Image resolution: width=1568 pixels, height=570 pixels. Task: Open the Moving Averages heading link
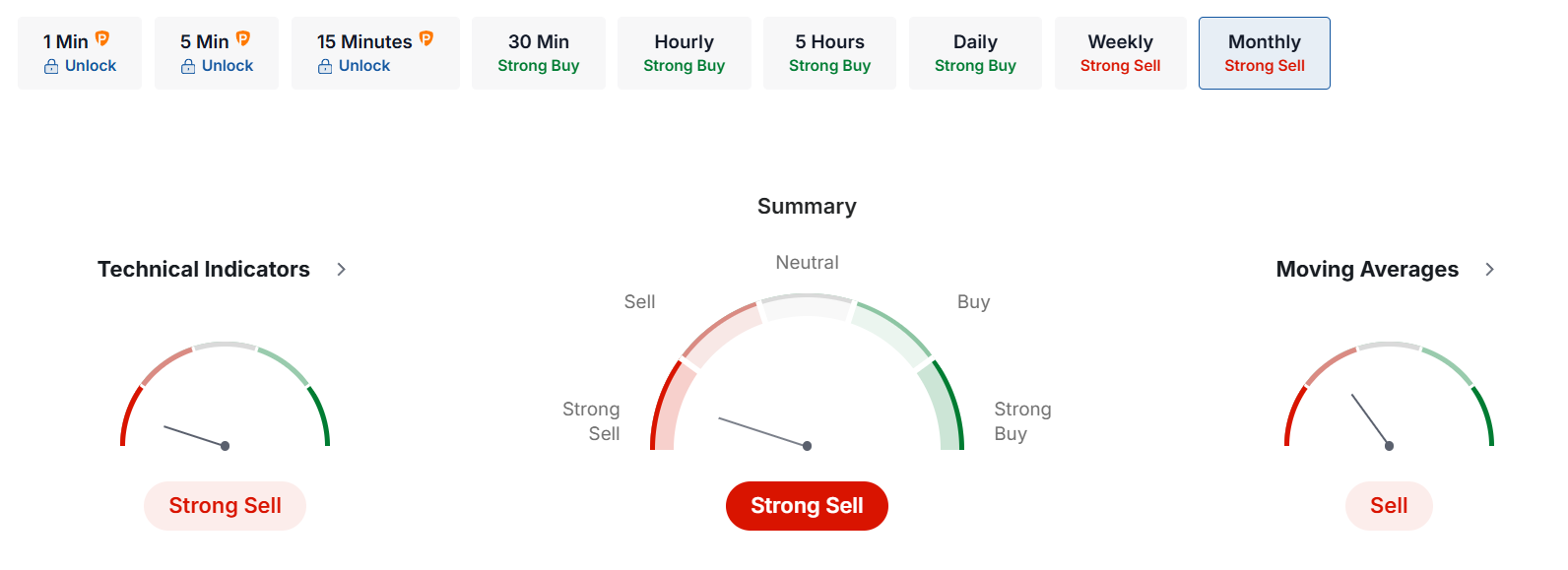click(x=1367, y=270)
